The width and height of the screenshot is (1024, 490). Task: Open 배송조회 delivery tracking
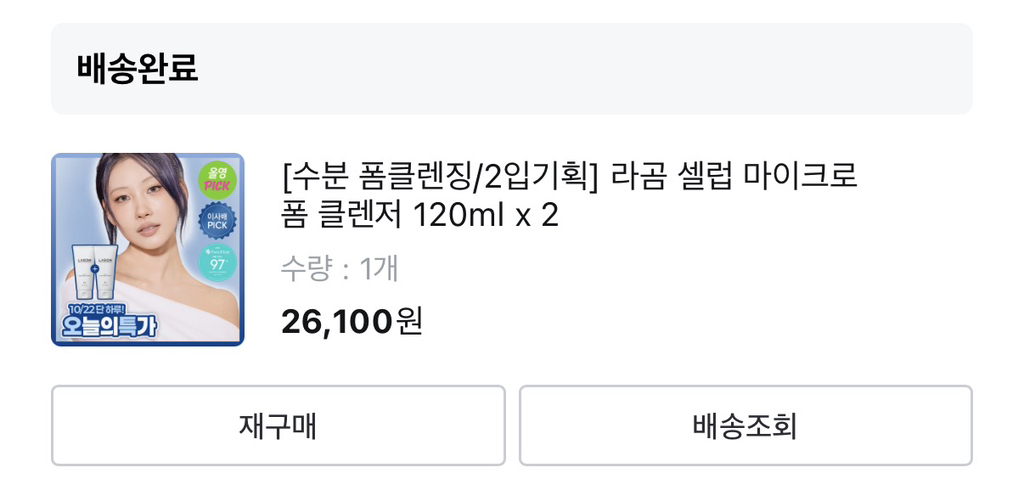[x=745, y=426]
